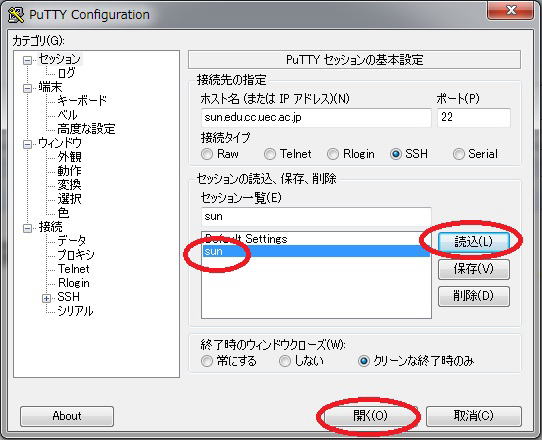Open the 外観 category
This screenshot has height=440, width=542.
[69, 157]
